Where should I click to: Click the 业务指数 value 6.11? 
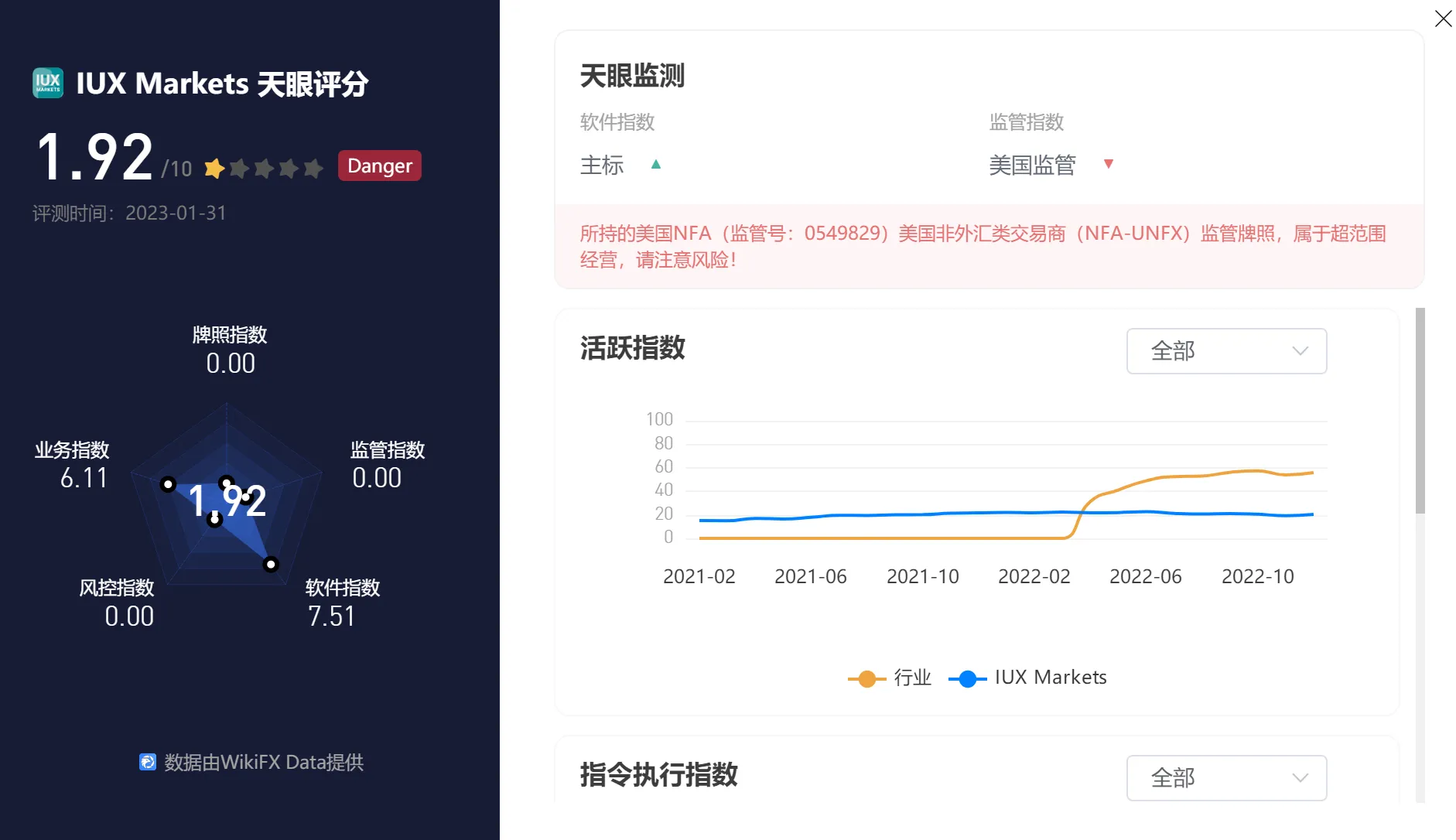[x=84, y=478]
